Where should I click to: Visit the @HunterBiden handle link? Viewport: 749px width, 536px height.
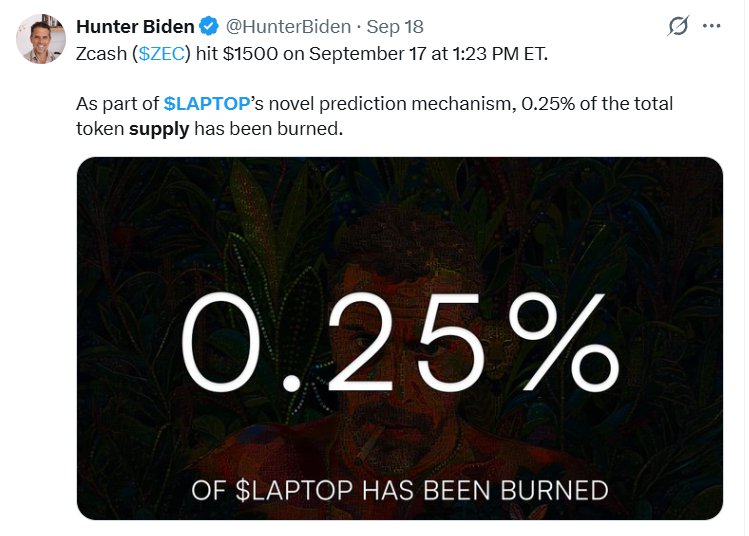click(288, 27)
